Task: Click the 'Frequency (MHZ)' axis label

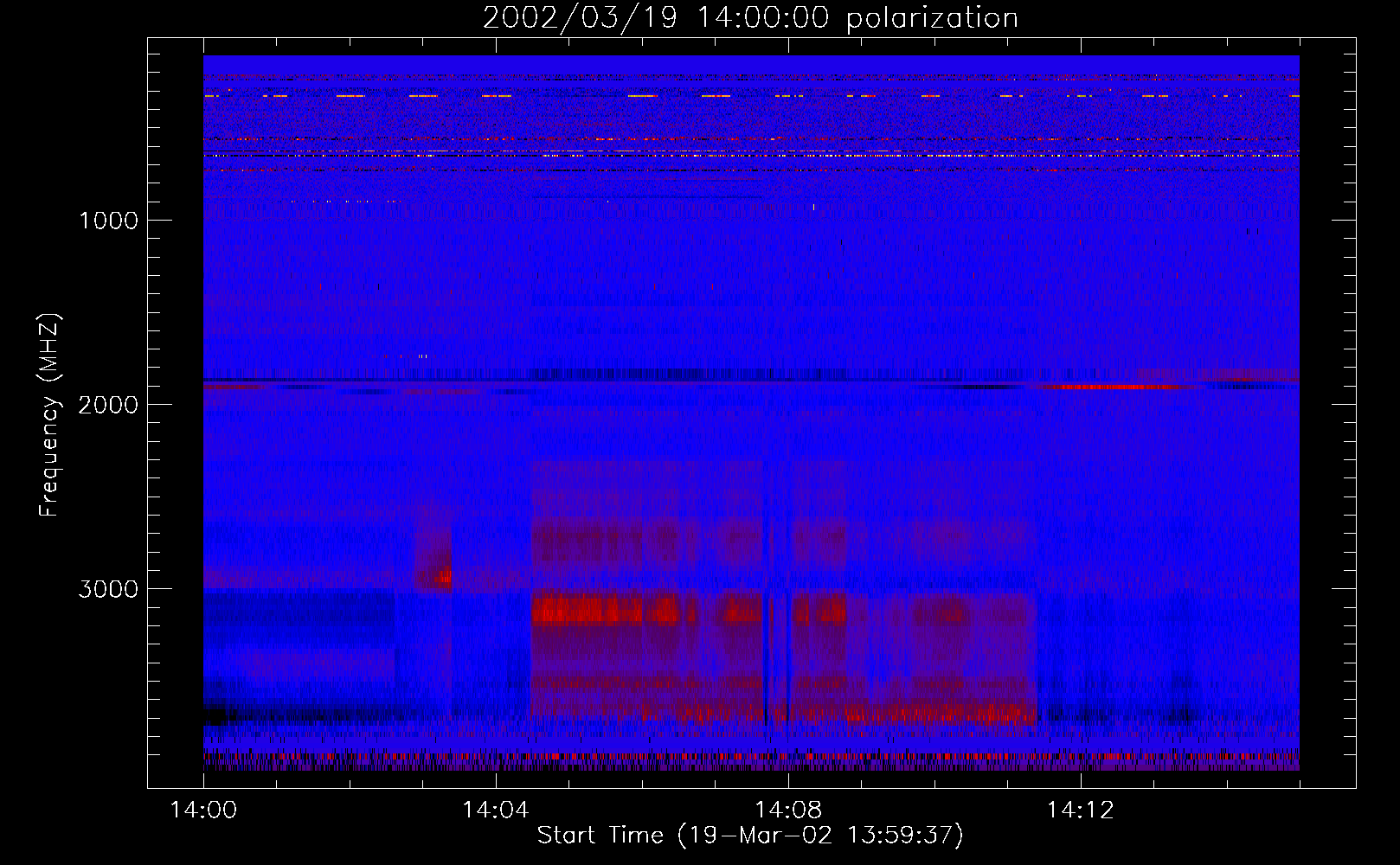Action: (x=50, y=414)
